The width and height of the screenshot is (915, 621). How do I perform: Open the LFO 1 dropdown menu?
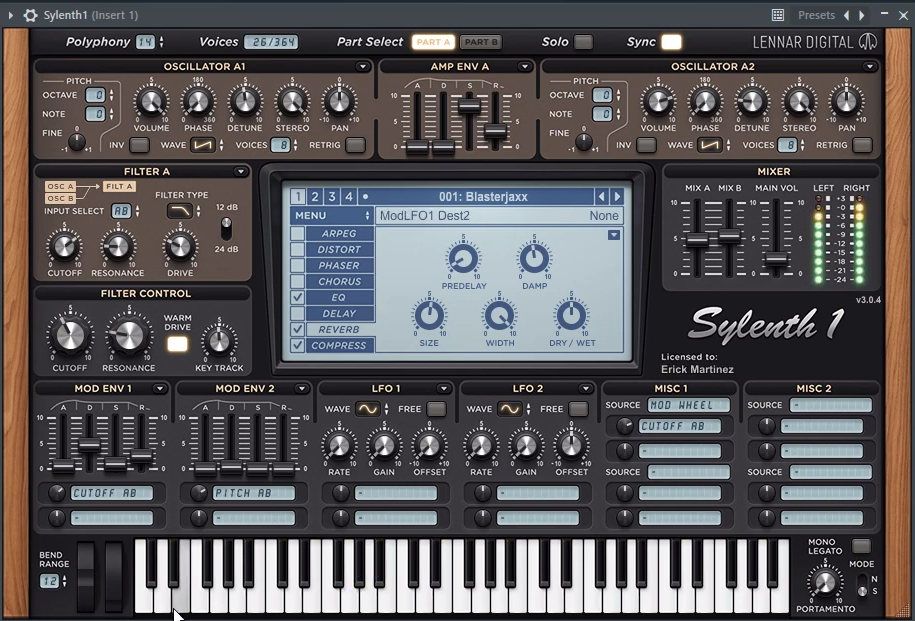coord(443,389)
